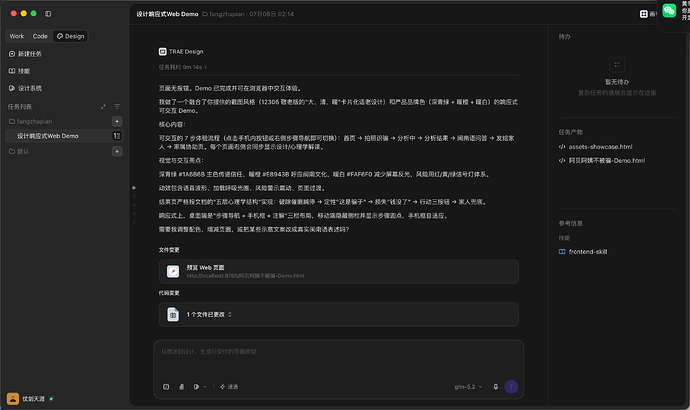Click the file icon in 代码变更 card
The image size is (690, 410).
[x=173, y=315]
